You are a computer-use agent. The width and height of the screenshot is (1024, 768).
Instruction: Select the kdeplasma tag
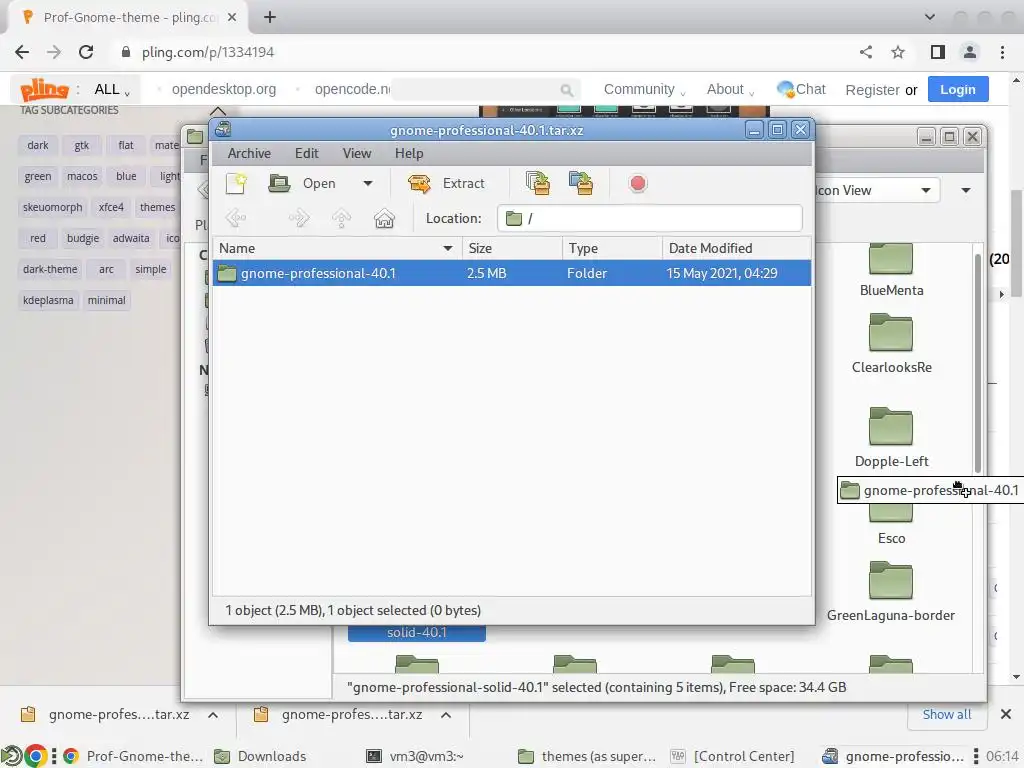pyautogui.click(x=48, y=300)
